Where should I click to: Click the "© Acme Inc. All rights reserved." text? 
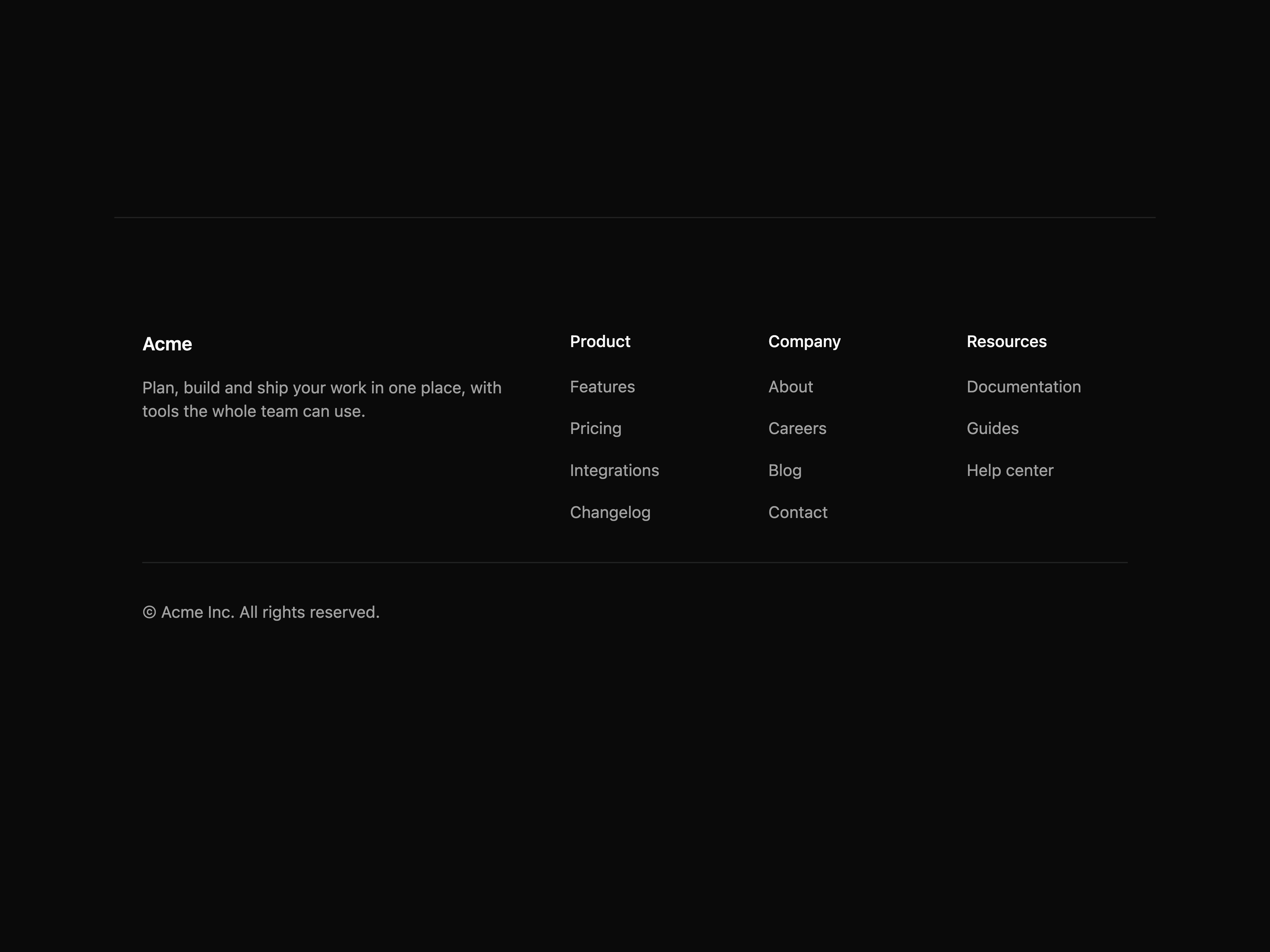coord(261,612)
